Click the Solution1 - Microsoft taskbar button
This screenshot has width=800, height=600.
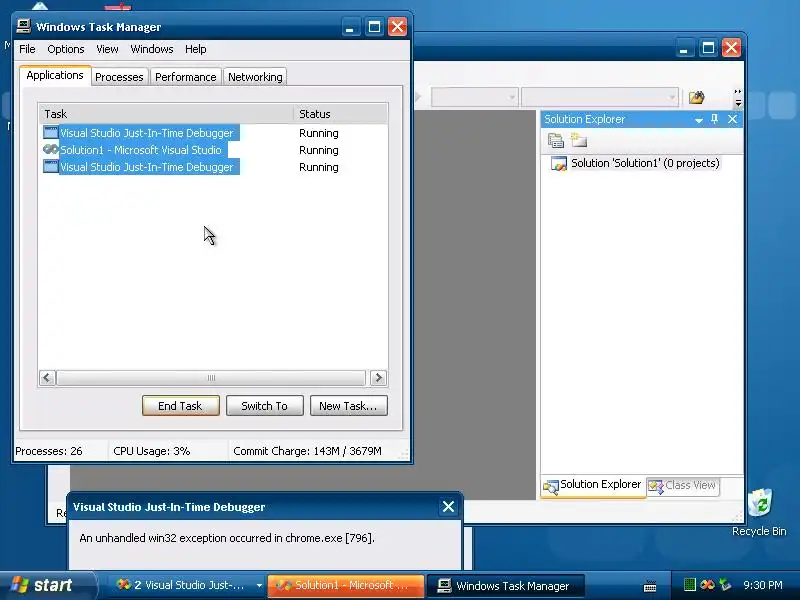pyautogui.click(x=346, y=585)
